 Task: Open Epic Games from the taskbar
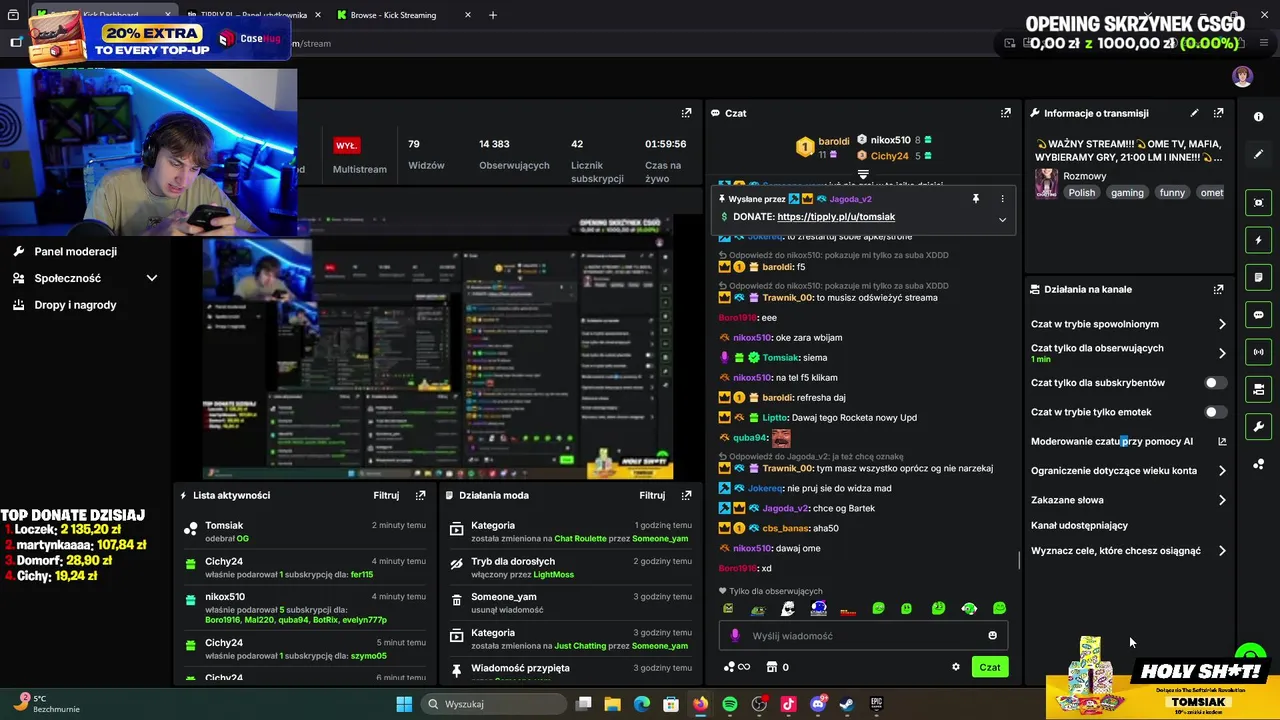[x=876, y=704]
